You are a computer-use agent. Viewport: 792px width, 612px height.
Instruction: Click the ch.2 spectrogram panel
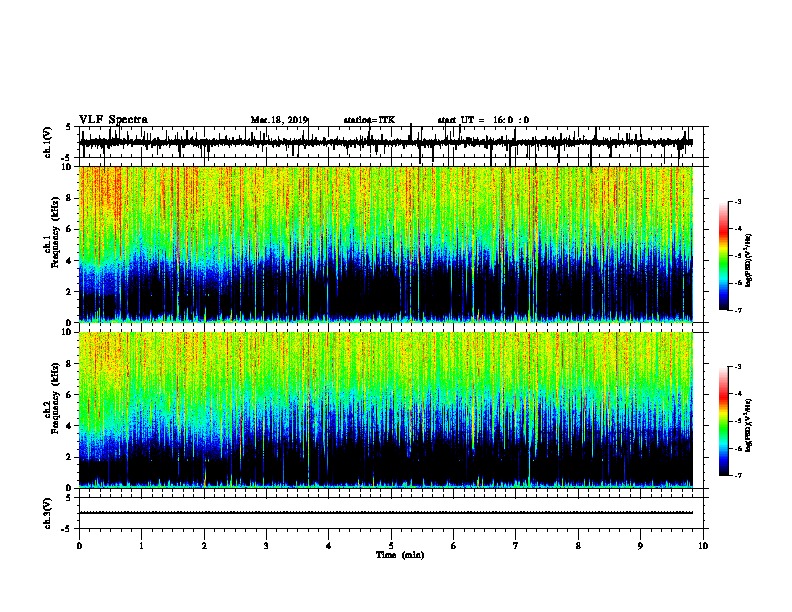(x=391, y=410)
